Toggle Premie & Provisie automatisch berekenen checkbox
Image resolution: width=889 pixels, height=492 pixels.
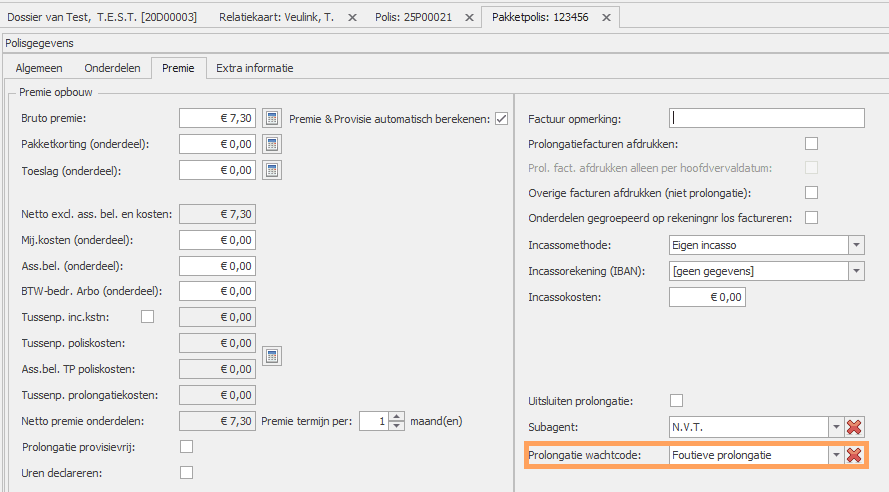pyautogui.click(x=501, y=118)
